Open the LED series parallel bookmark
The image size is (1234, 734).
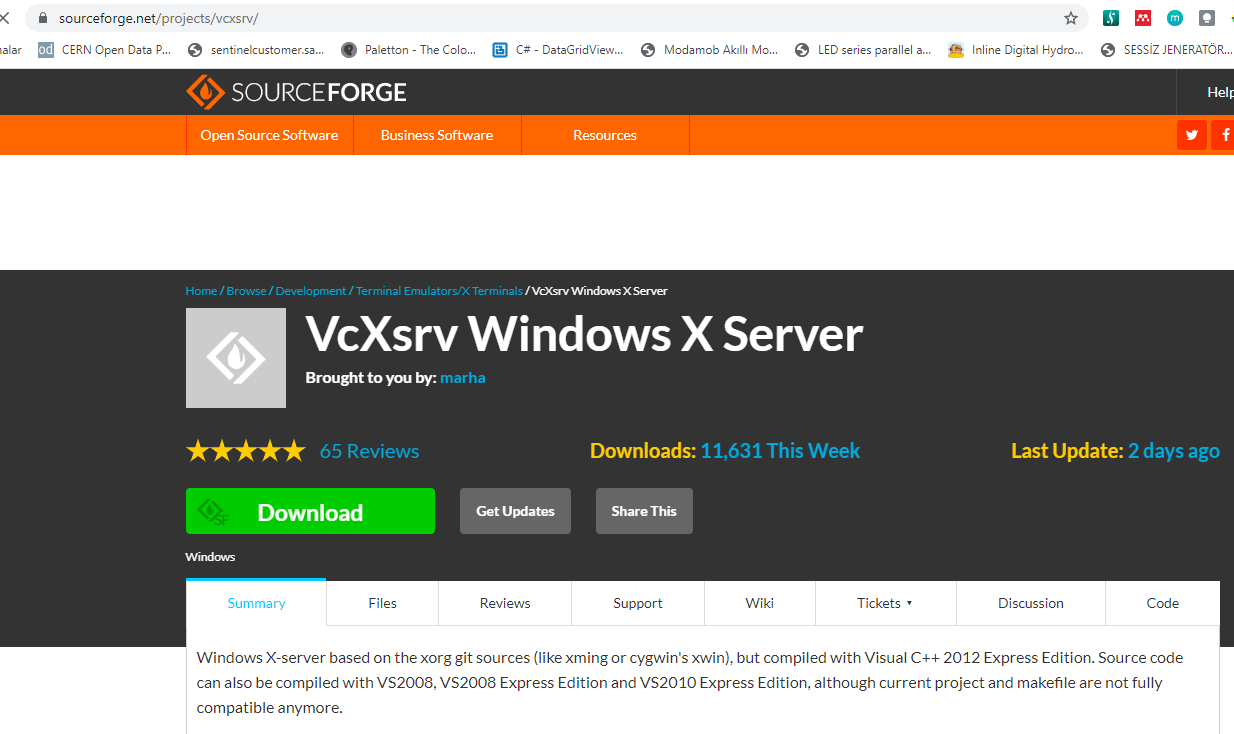(x=863, y=50)
